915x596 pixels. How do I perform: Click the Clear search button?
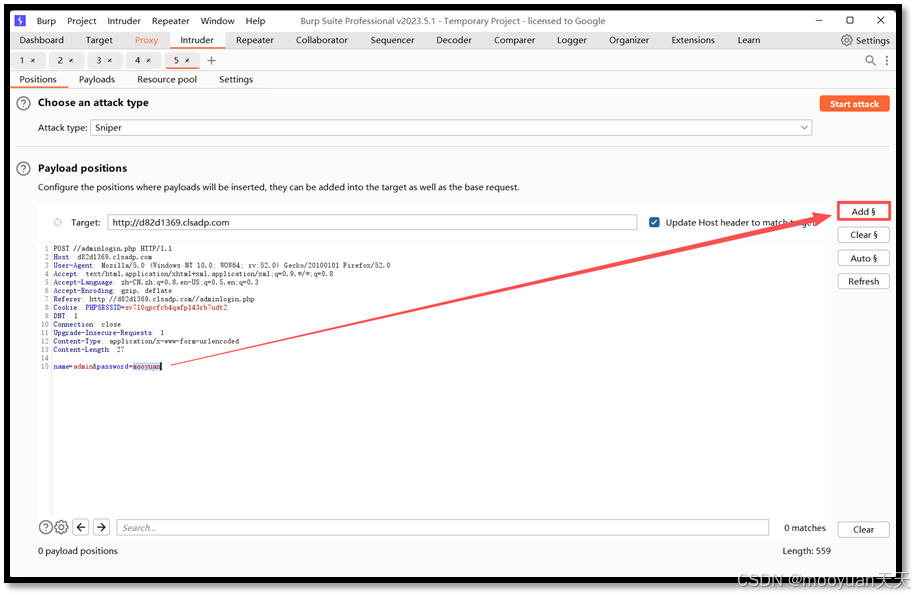(864, 529)
